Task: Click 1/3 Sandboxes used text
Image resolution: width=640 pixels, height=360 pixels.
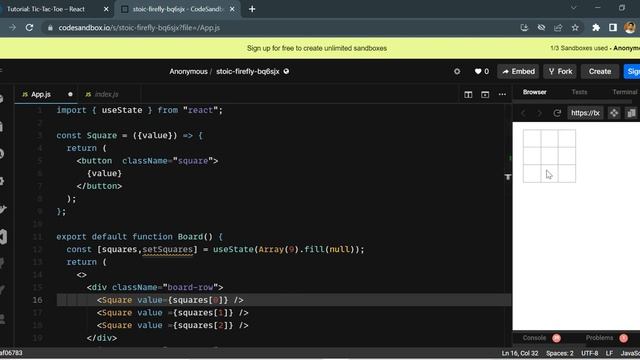Action: (579, 48)
